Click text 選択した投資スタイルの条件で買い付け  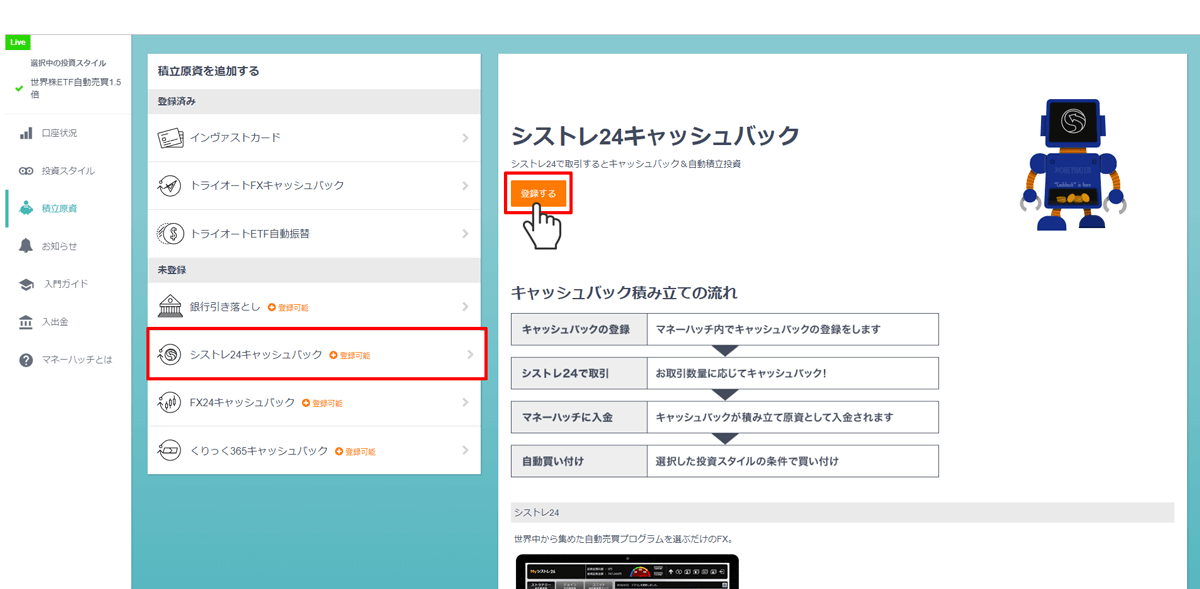(x=747, y=461)
